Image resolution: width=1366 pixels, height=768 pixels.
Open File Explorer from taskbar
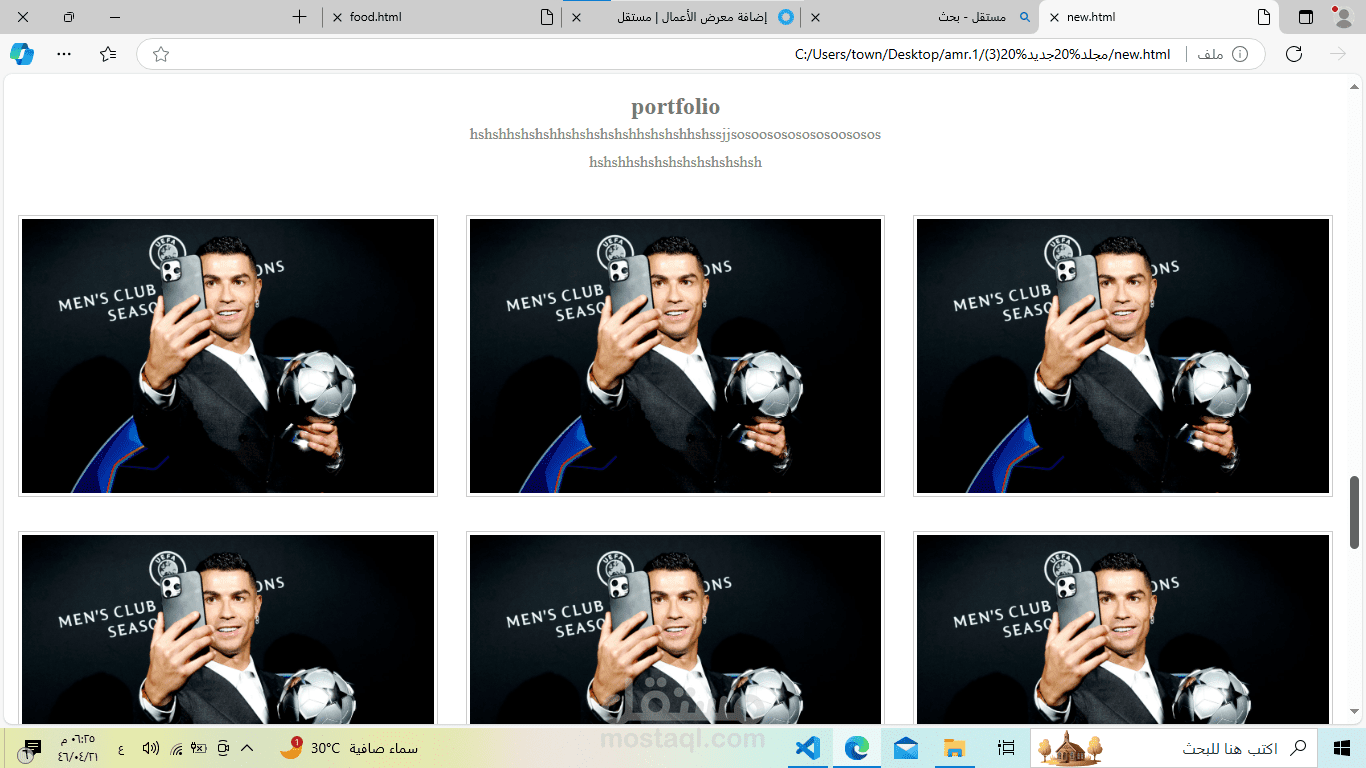[x=955, y=747]
